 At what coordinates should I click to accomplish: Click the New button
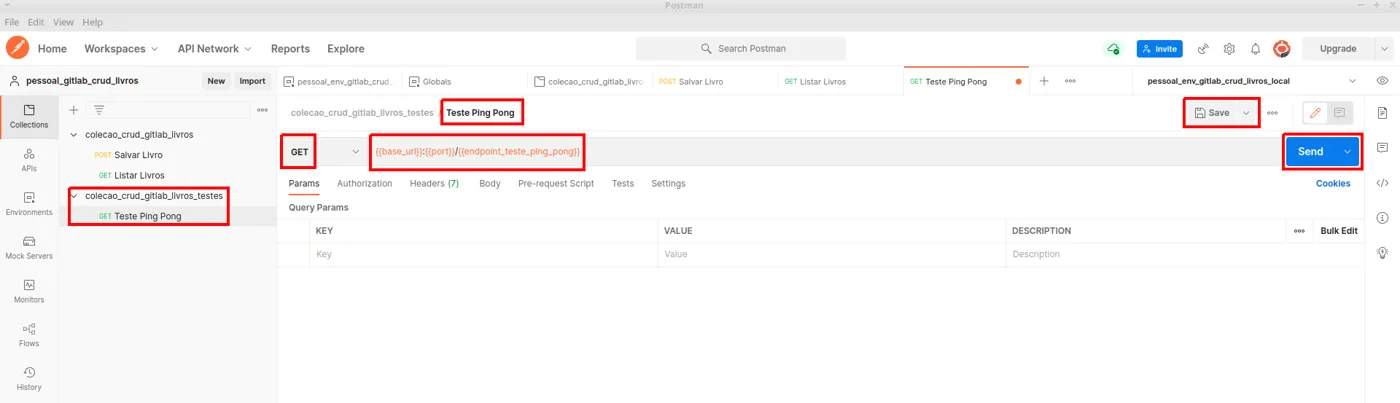[x=216, y=81]
